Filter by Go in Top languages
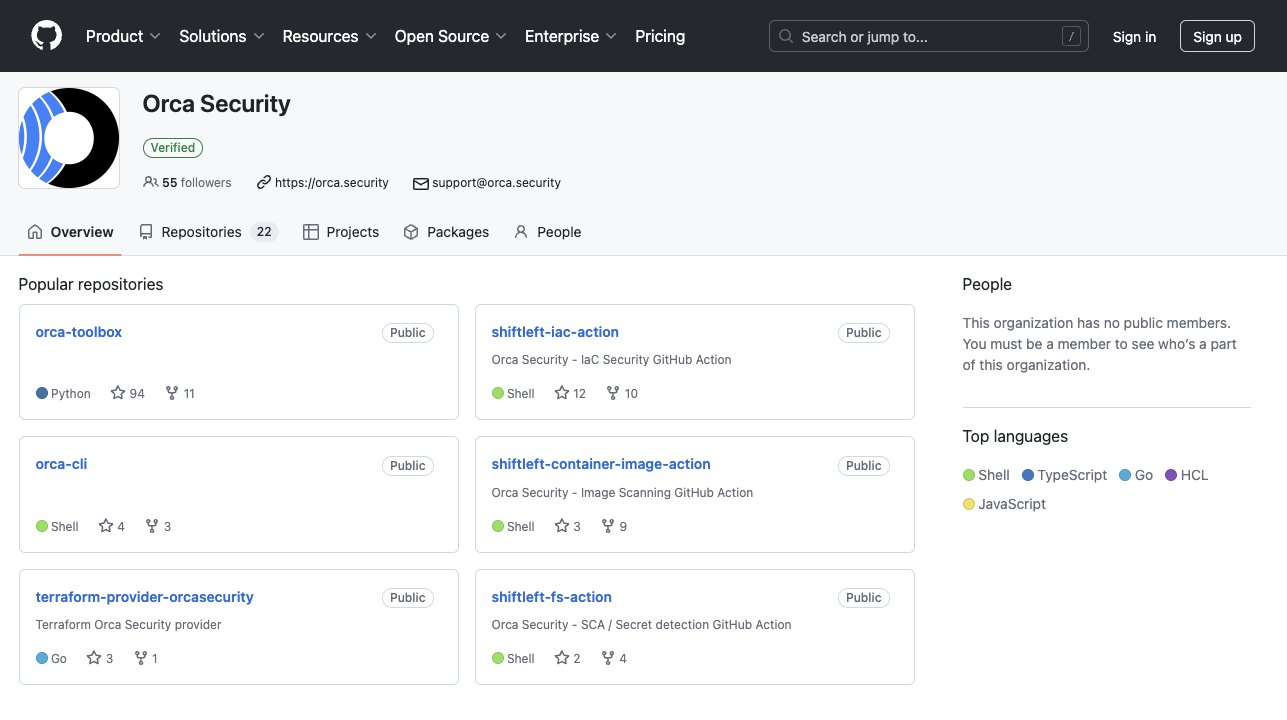This screenshot has width=1287, height=720. click(x=1136, y=475)
